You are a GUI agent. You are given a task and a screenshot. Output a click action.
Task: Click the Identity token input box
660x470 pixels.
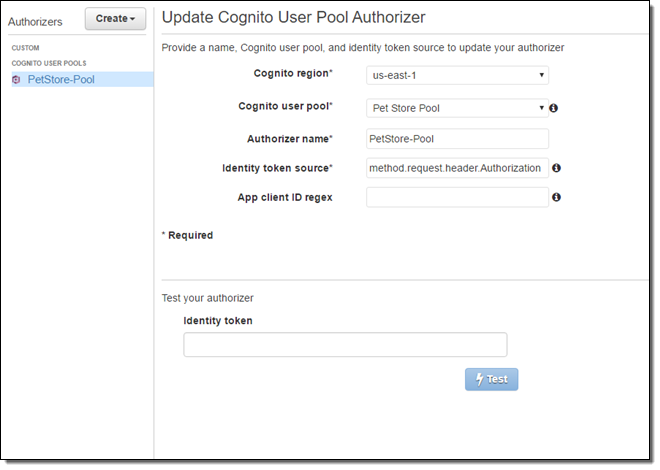tap(345, 345)
